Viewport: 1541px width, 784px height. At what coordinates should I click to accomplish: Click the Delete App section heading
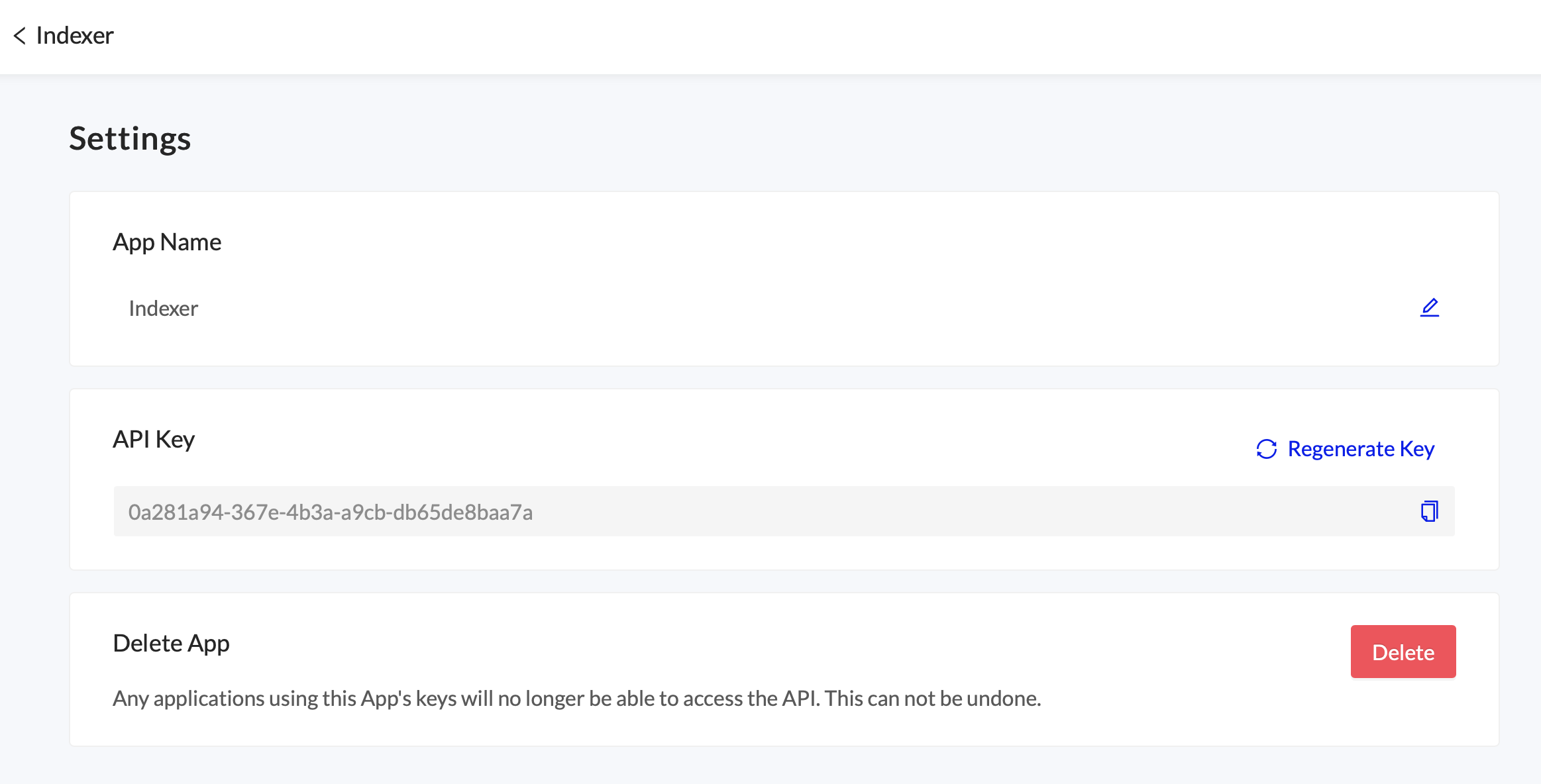(171, 644)
